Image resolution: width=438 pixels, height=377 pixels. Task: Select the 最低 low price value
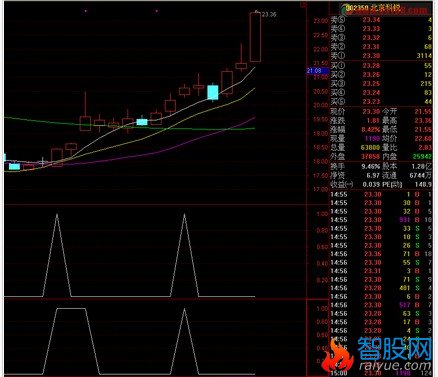coord(423,130)
